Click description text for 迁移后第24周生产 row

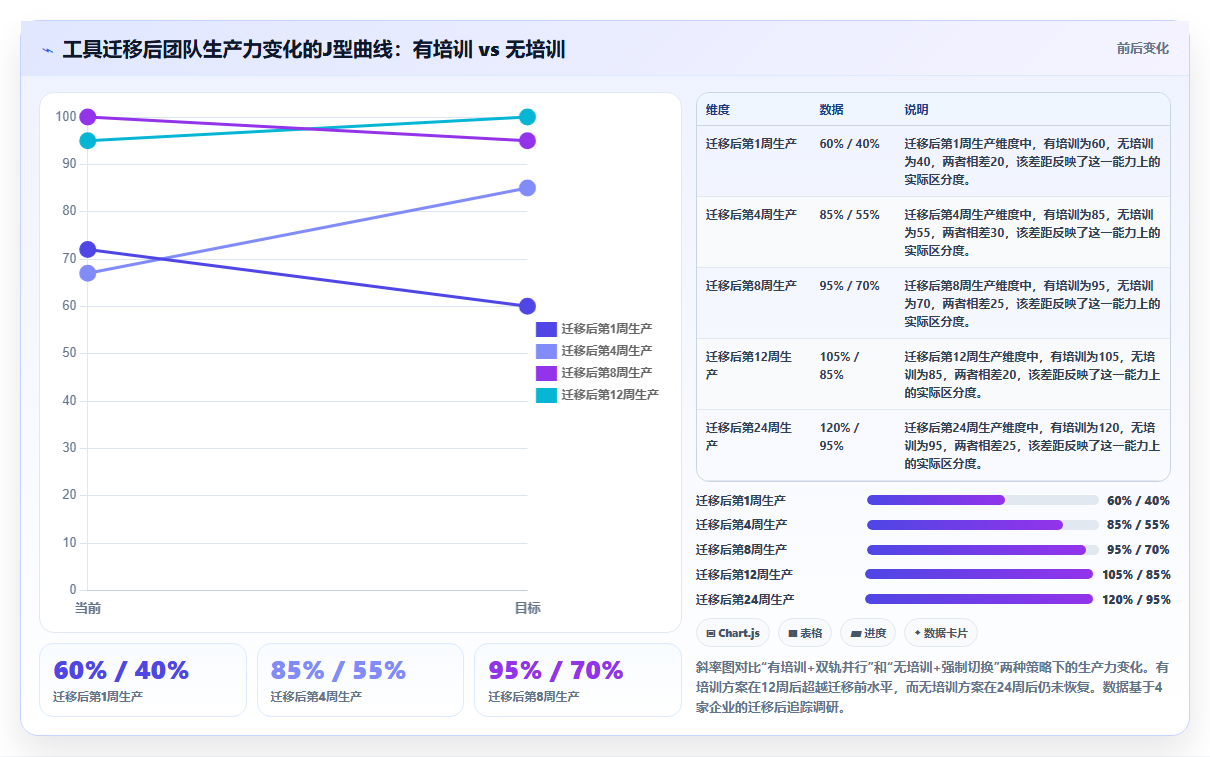(1032, 446)
